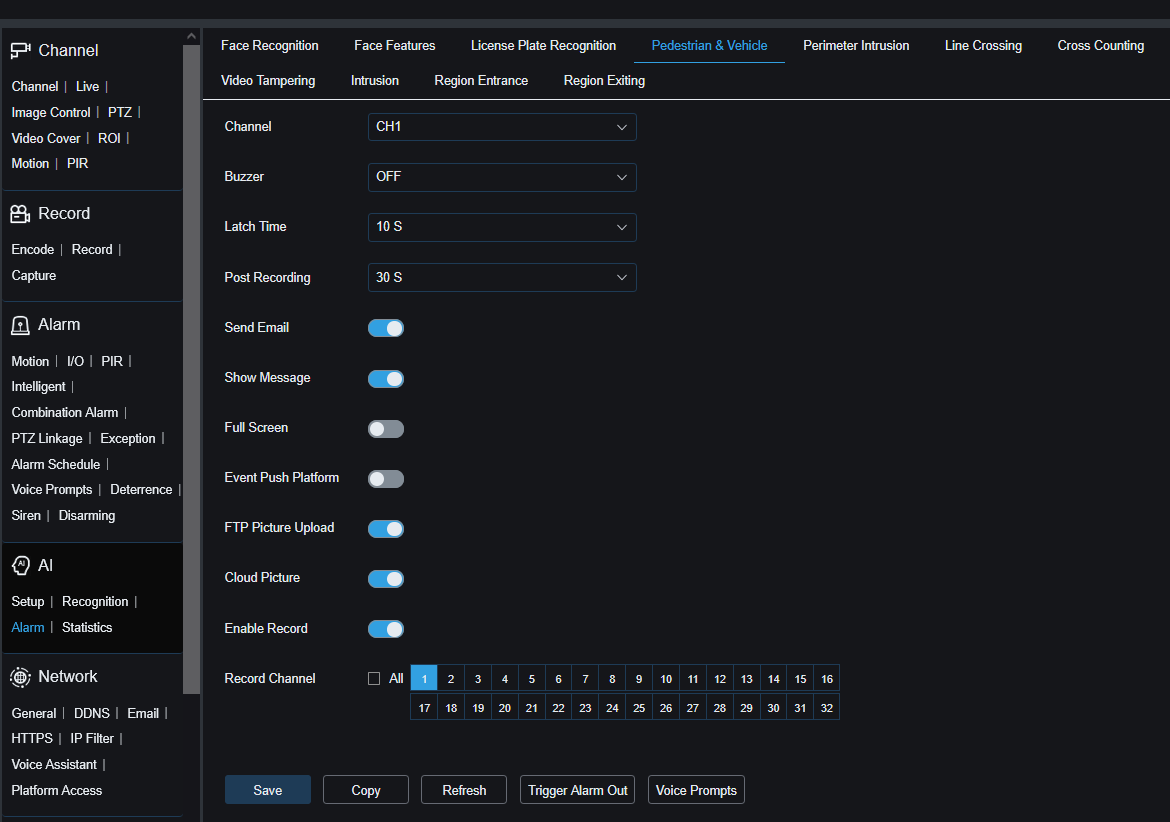
Task: Open the Latch Time dropdown
Action: pos(502,227)
